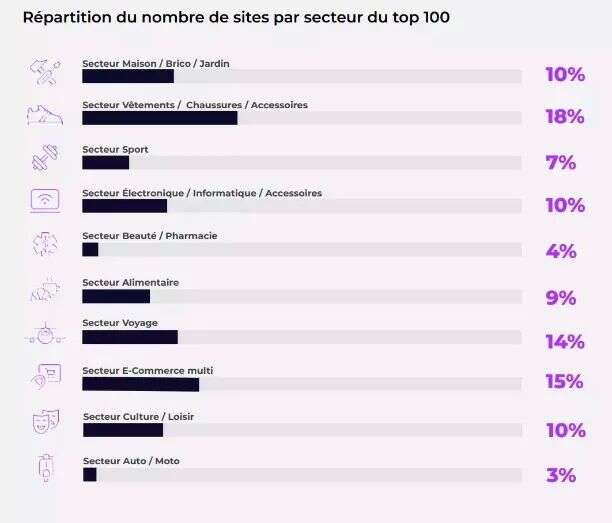Screen dimensions: 612x523
Task: Click the 3% value for Auto / Moto
Action: point(561,475)
